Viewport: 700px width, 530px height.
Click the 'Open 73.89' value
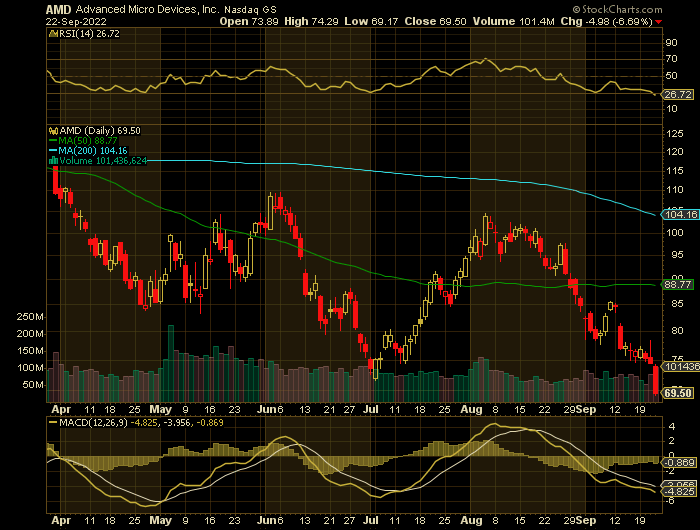(x=249, y=21)
